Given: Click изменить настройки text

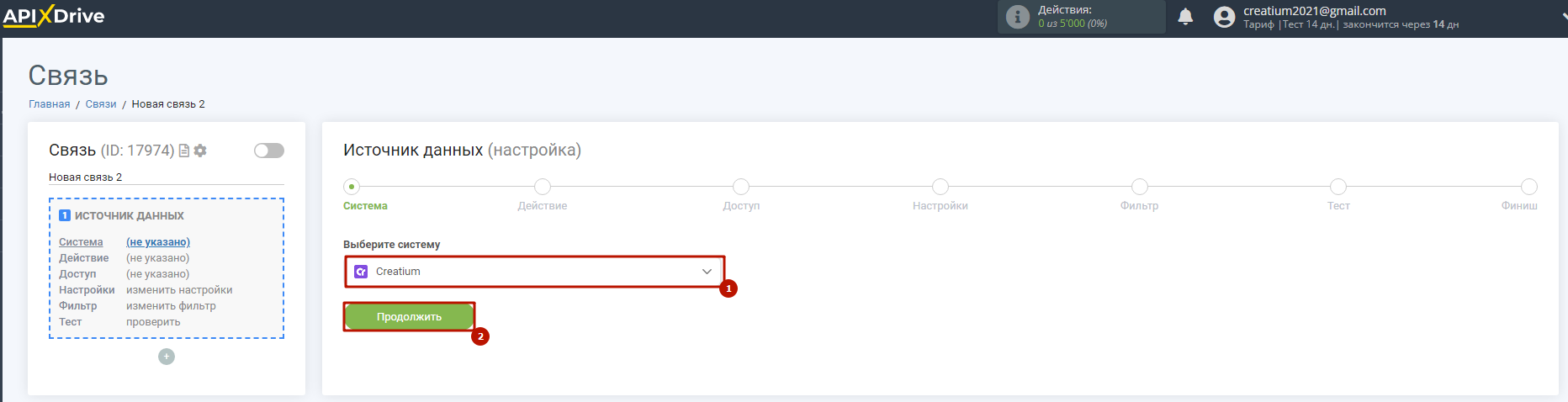Looking at the screenshot, I should 179,290.
